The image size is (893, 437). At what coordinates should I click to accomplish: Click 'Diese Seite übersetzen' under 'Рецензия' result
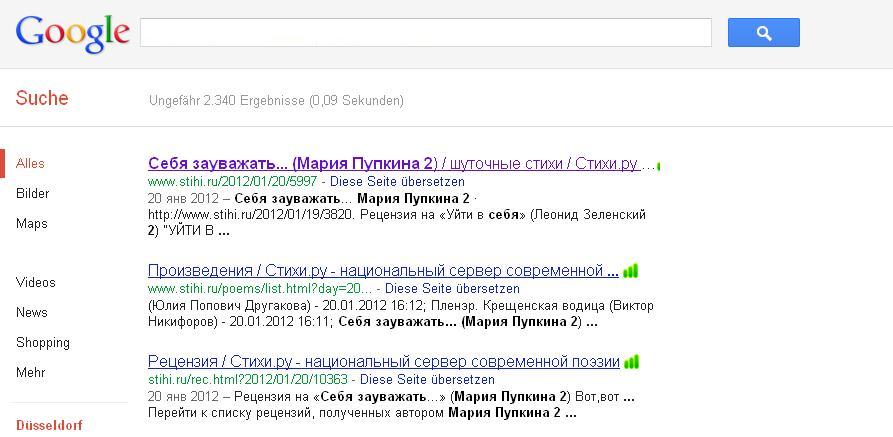427,380
